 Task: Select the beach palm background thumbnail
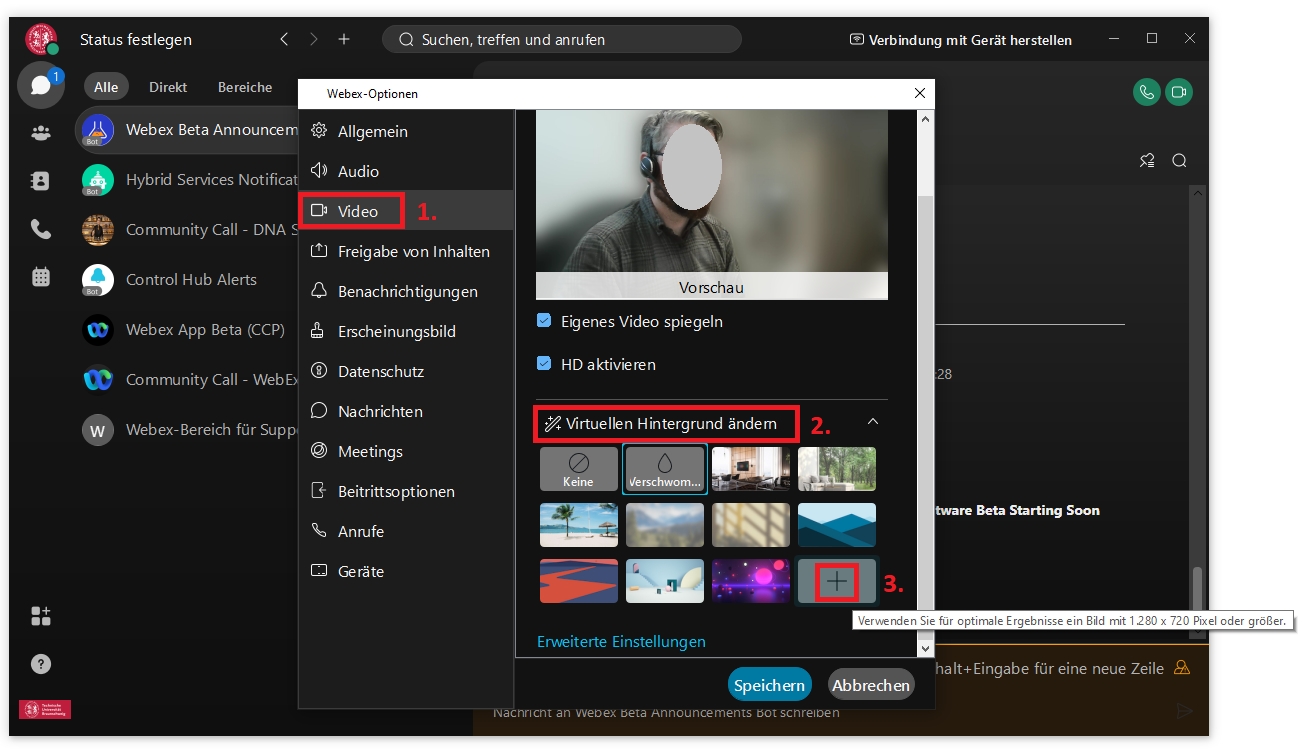click(578, 525)
